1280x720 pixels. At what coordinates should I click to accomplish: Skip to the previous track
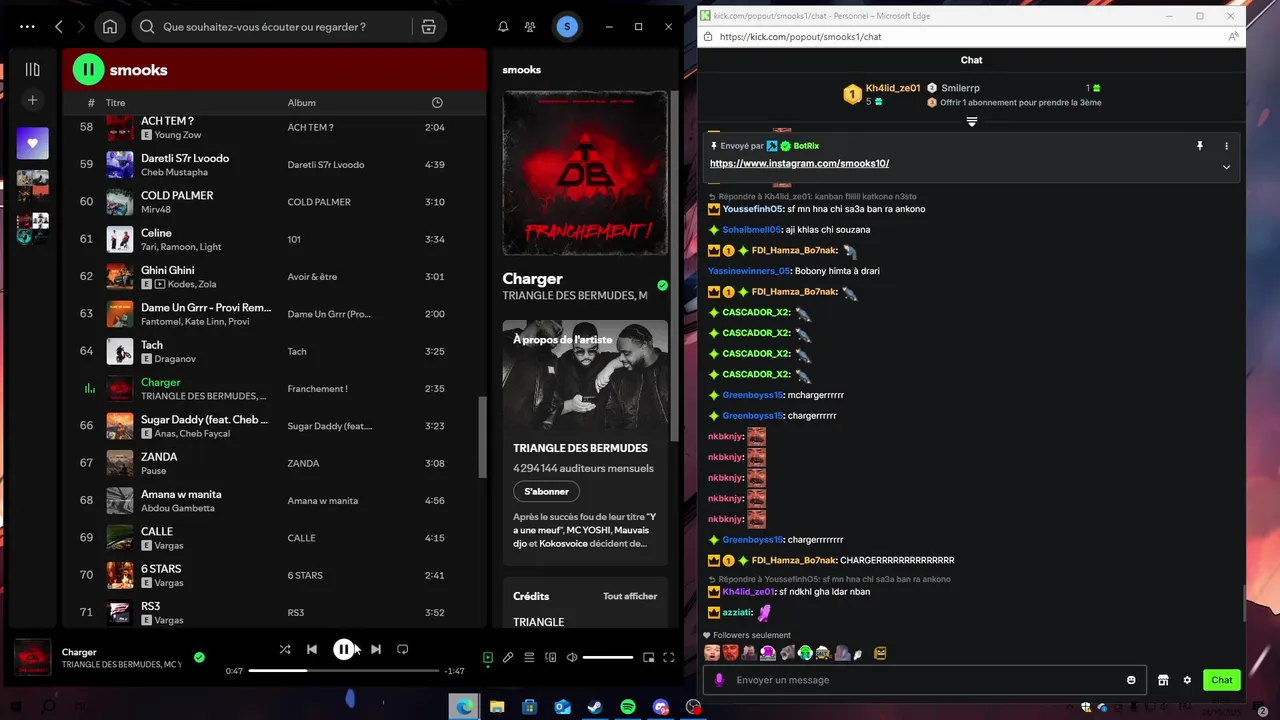[312, 649]
